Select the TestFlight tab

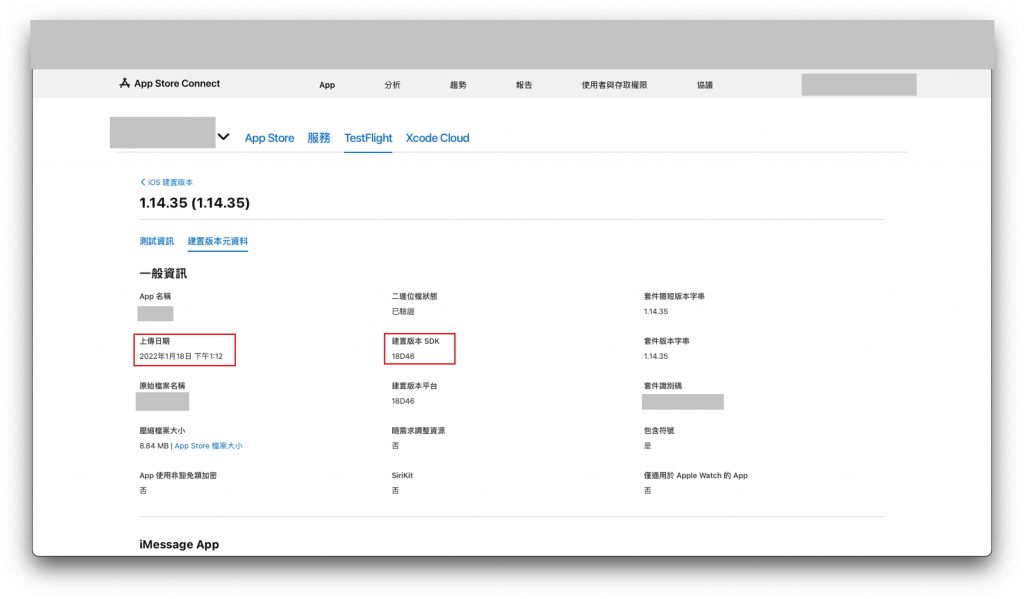(368, 138)
